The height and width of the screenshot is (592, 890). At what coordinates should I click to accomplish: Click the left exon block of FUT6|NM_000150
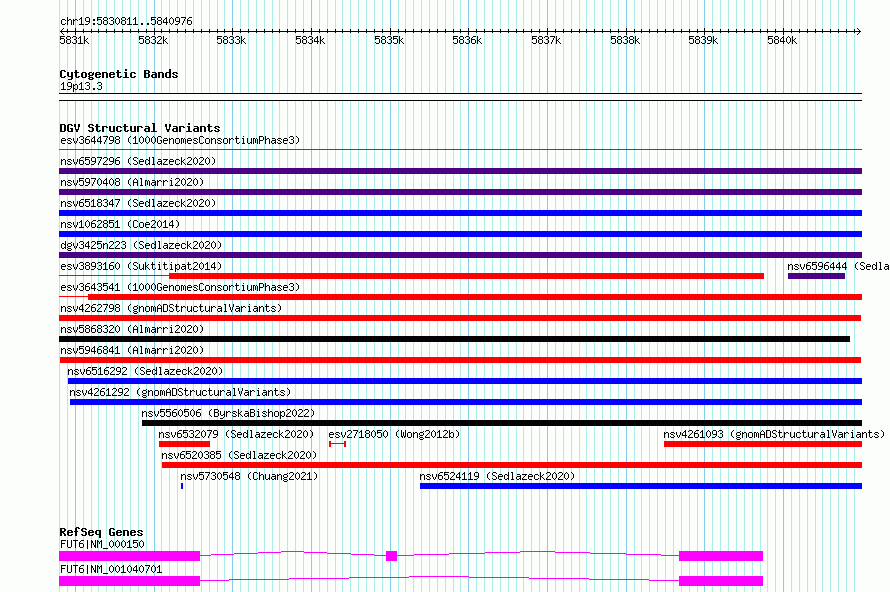129,556
